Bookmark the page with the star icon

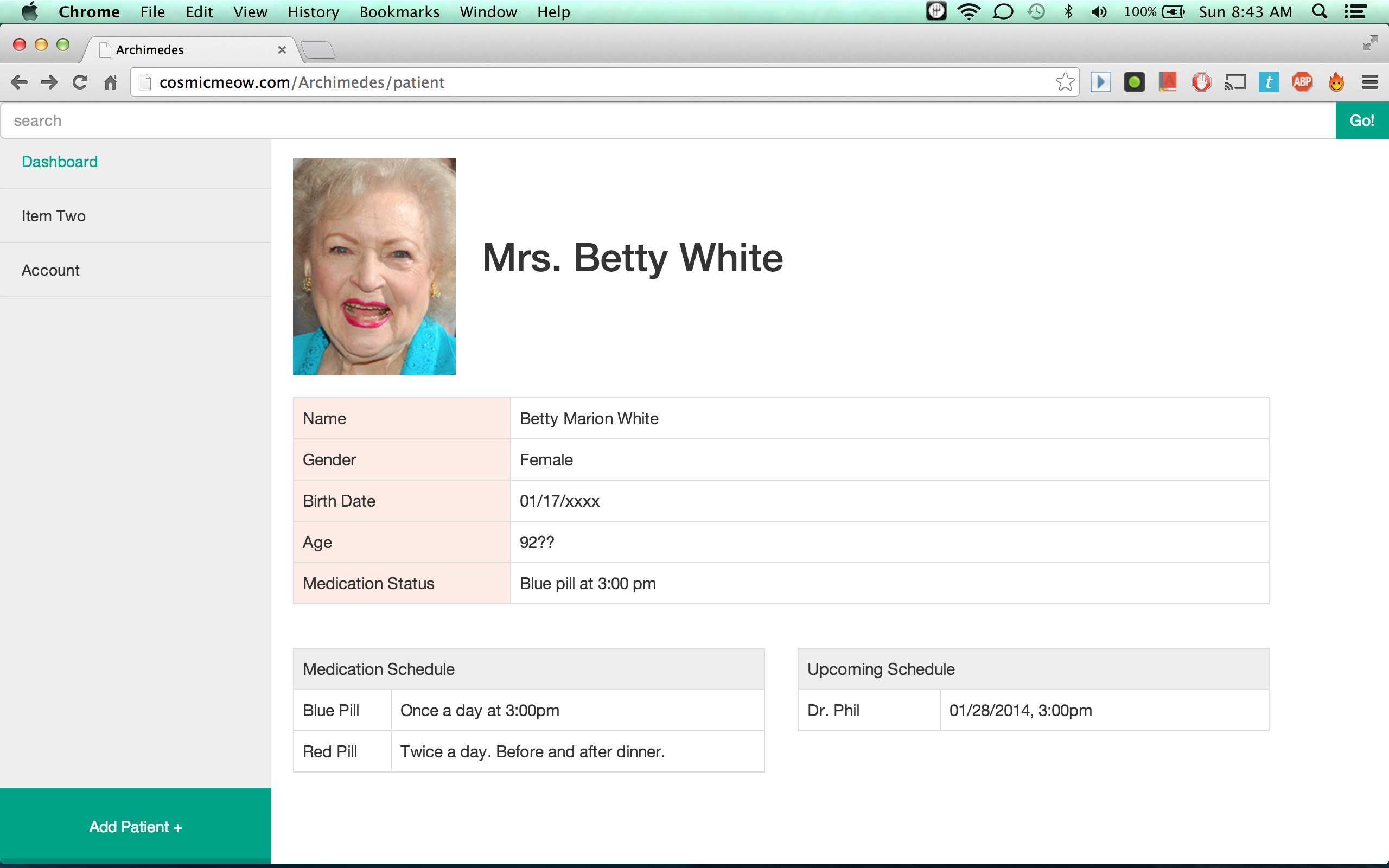(1065, 82)
